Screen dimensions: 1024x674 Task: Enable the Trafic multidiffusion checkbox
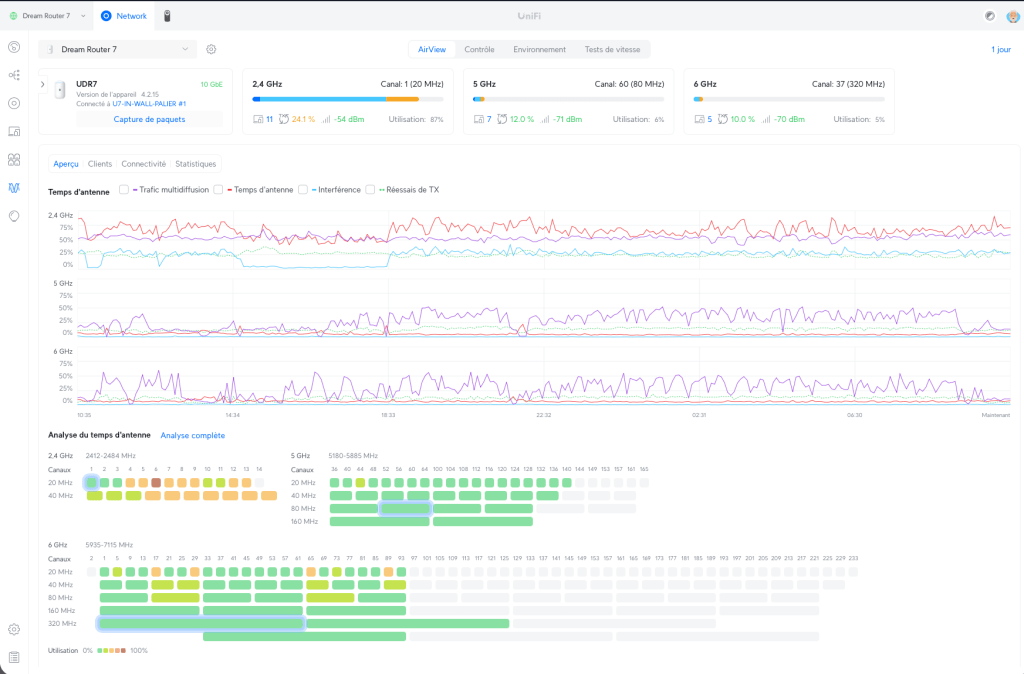[124, 189]
